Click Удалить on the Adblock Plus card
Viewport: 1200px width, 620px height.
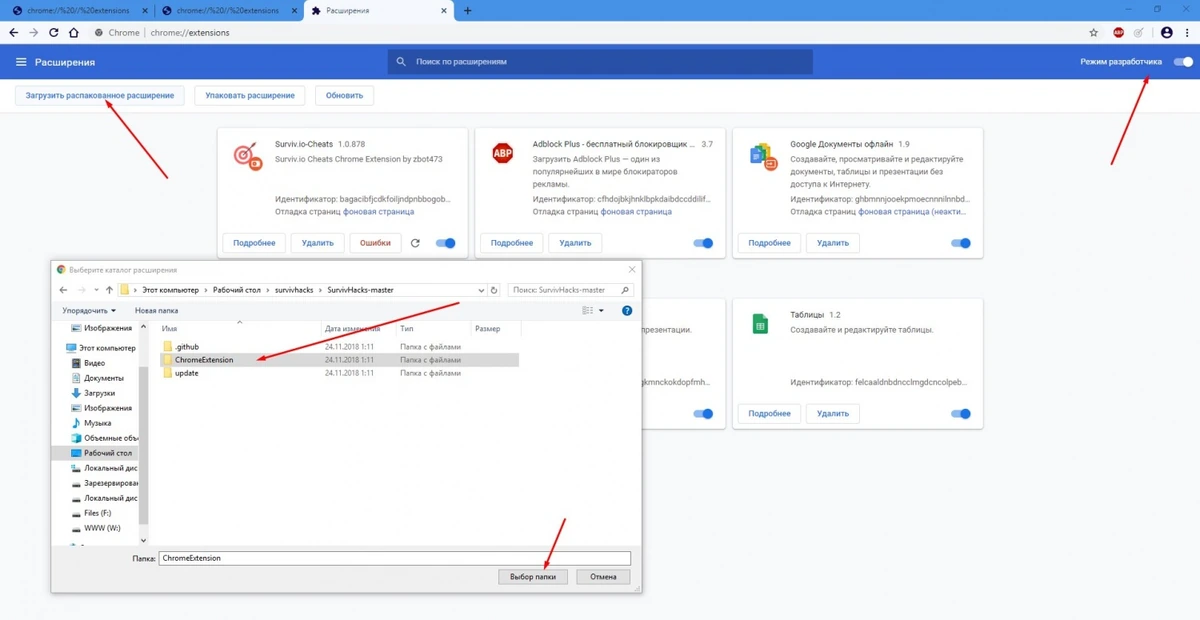575,243
